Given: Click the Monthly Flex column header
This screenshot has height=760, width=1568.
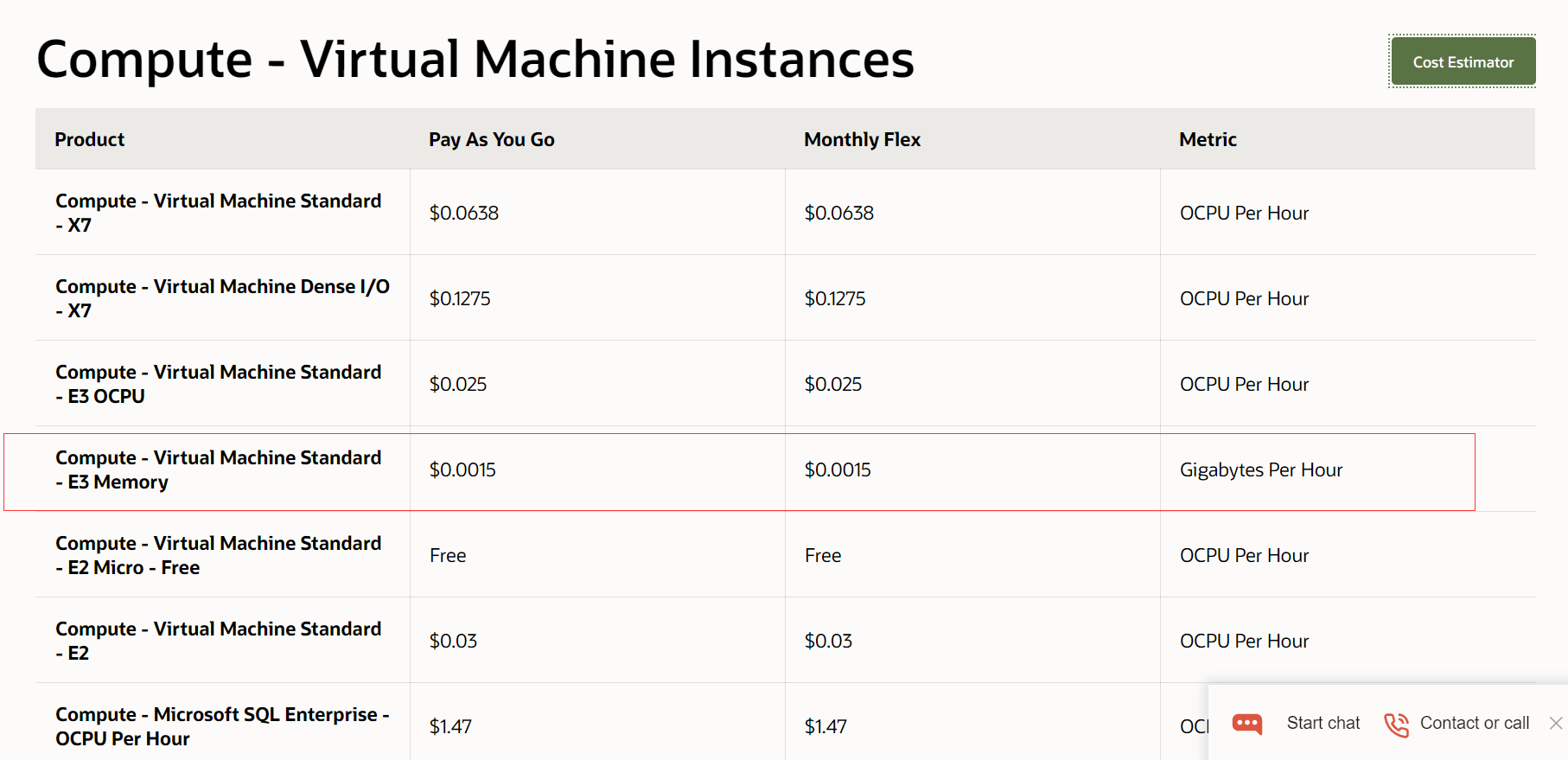Looking at the screenshot, I should click(862, 139).
